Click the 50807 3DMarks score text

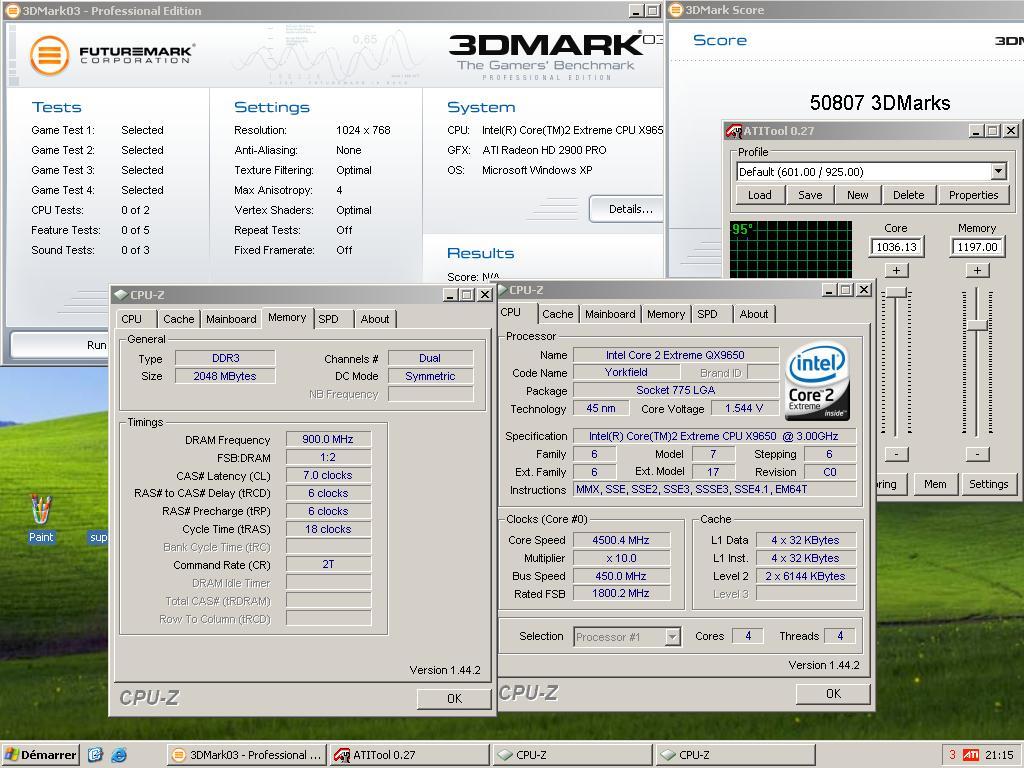880,103
